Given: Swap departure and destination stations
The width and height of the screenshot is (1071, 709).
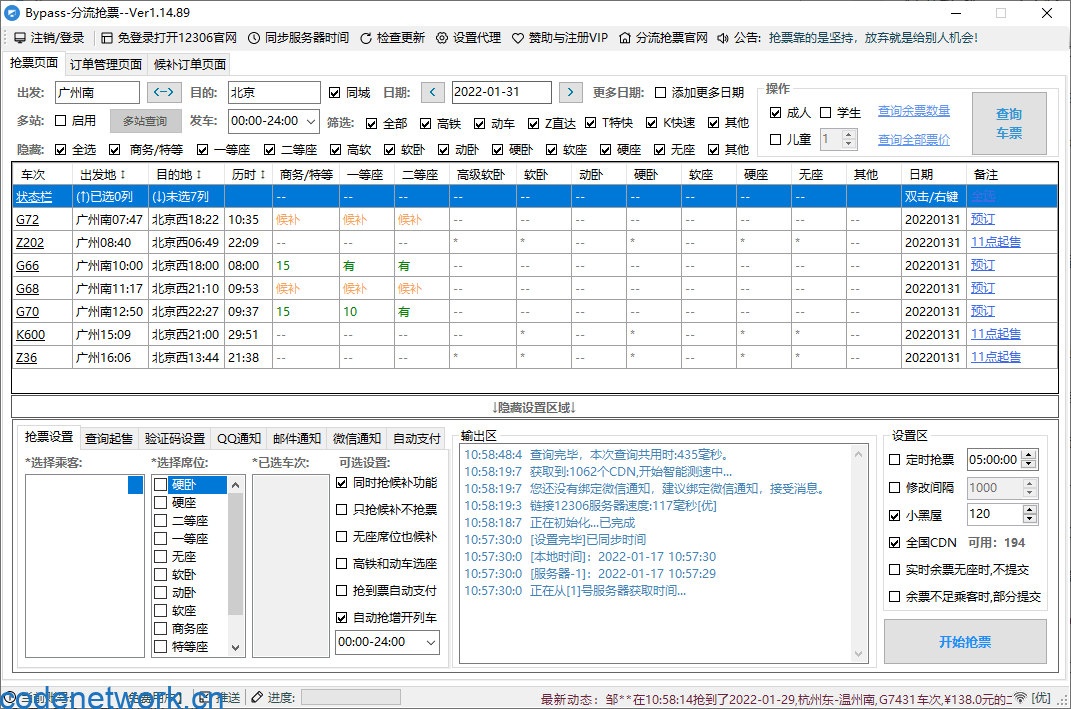Looking at the screenshot, I should click(x=164, y=92).
